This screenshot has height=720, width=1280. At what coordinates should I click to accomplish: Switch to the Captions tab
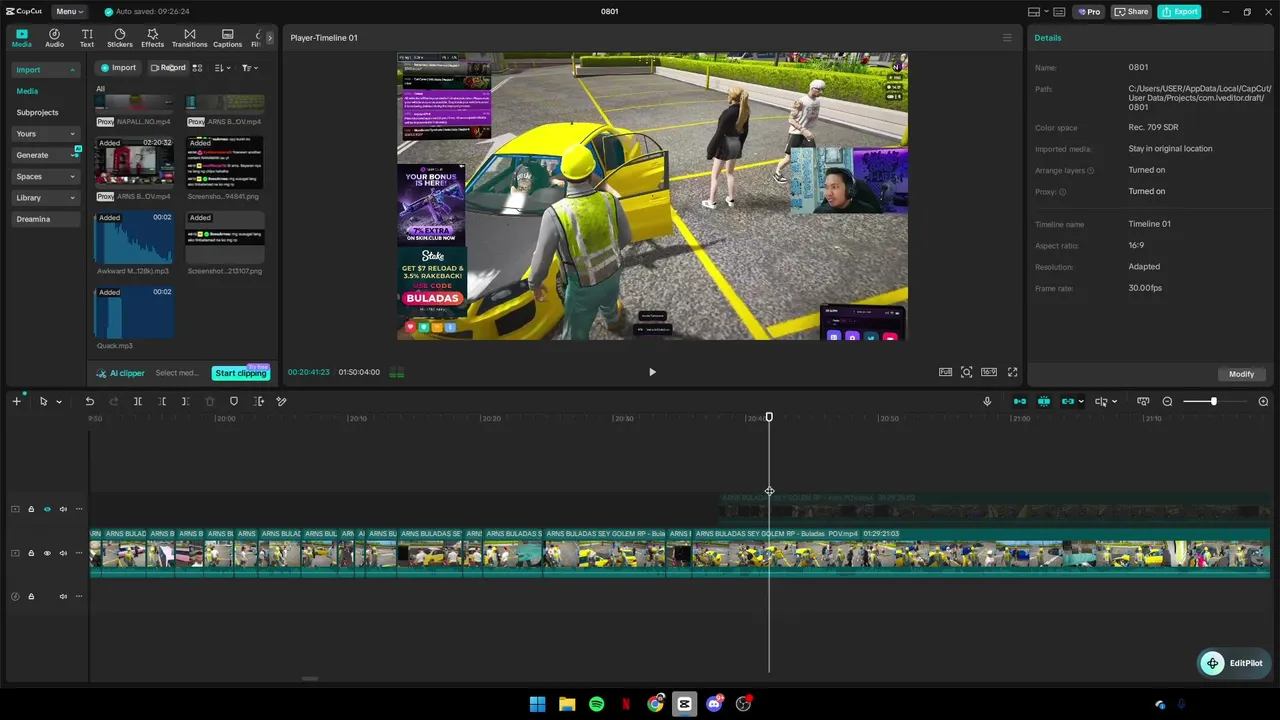227,38
